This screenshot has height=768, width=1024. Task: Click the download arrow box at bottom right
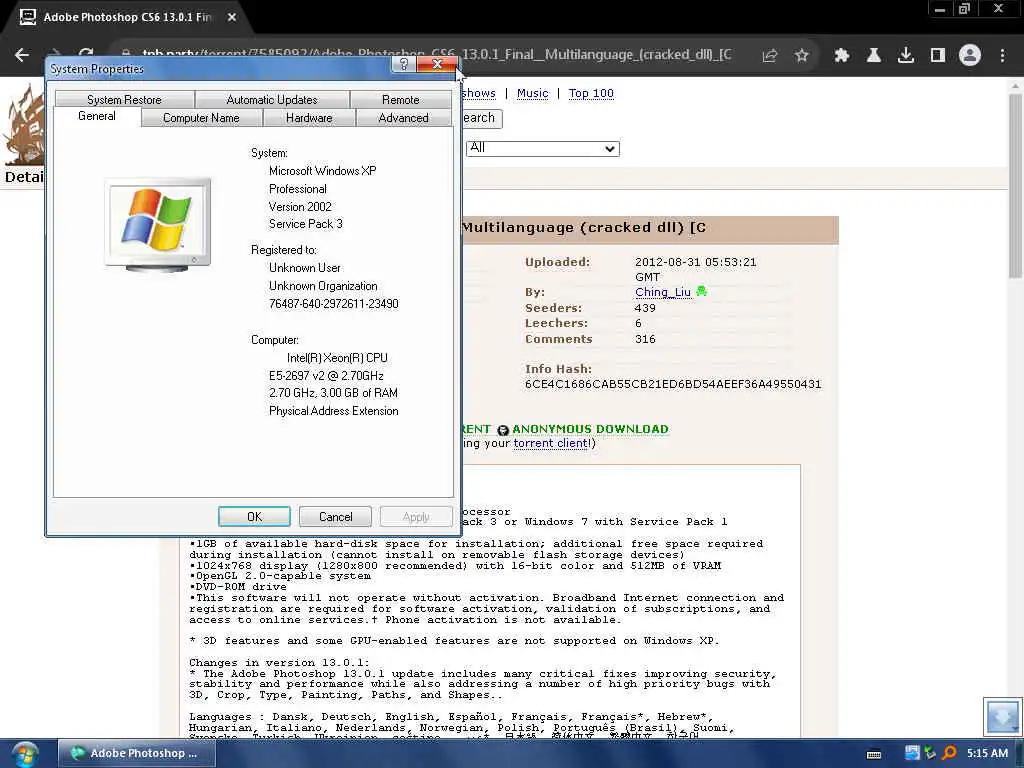[x=1002, y=716]
